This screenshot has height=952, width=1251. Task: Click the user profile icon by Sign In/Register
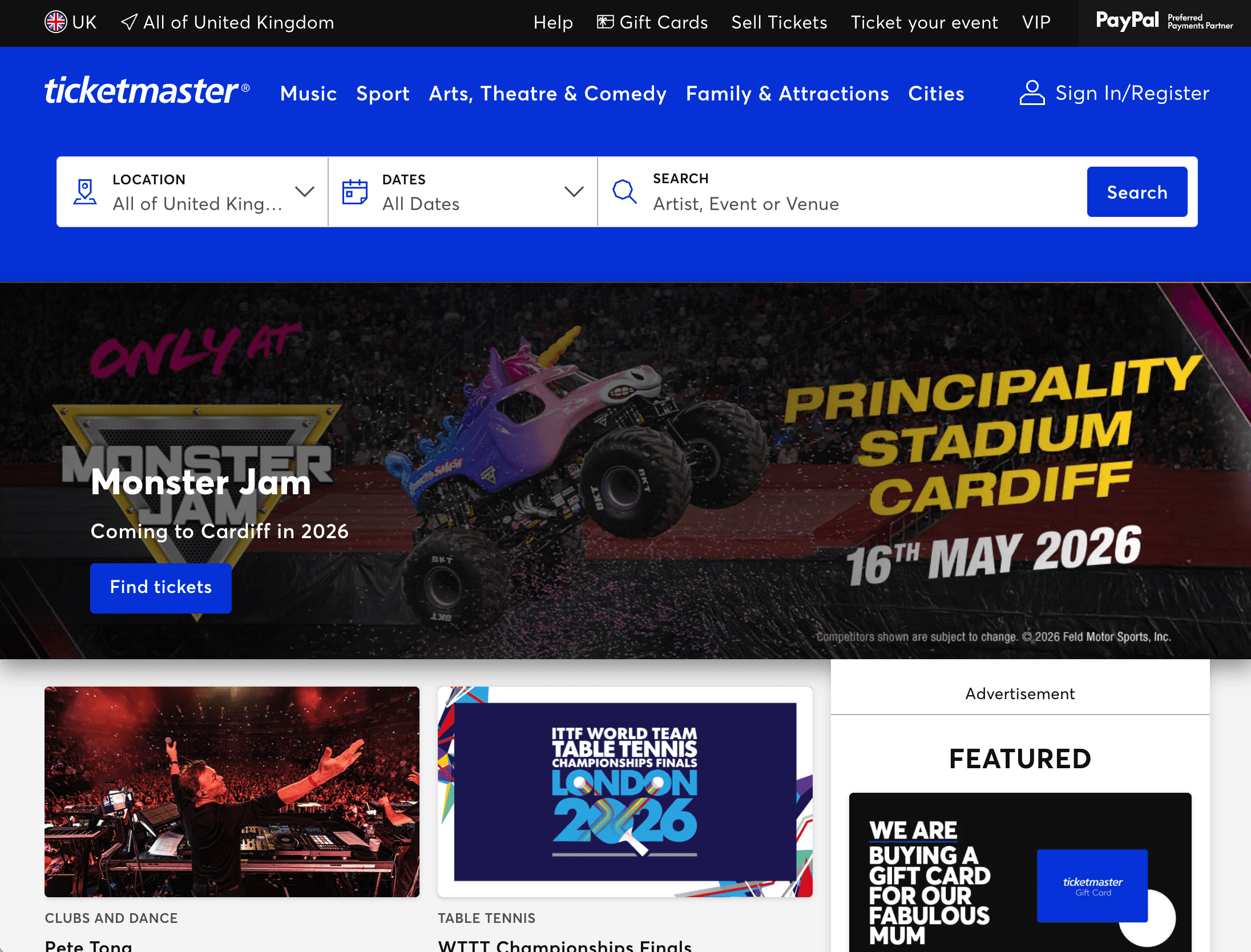coord(1032,93)
